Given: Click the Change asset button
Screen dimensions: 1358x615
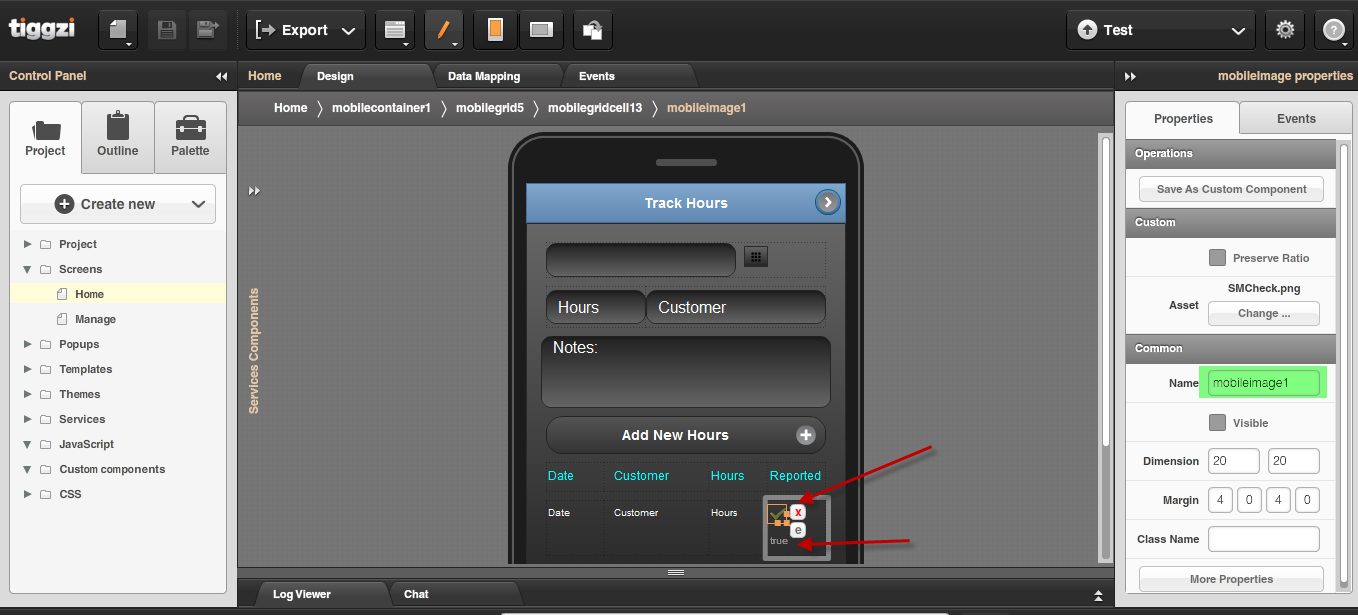Looking at the screenshot, I should [x=1263, y=313].
